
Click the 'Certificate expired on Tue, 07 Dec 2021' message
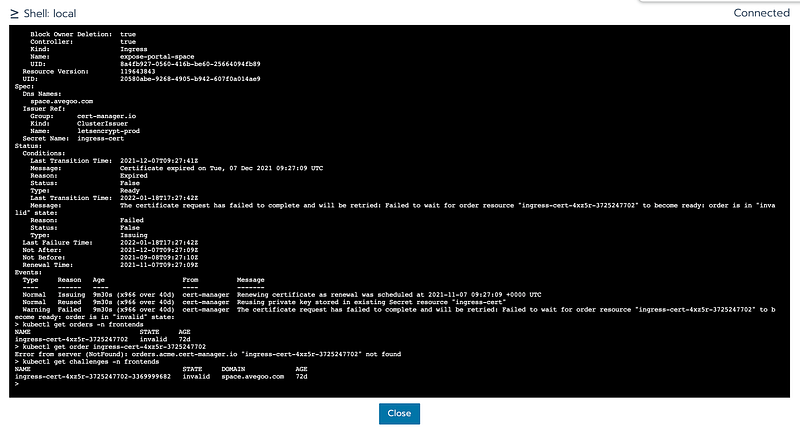click(x=221, y=168)
